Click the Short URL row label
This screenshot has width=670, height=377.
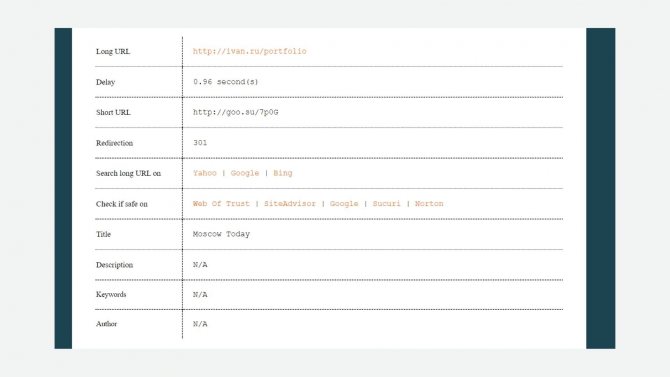113,112
